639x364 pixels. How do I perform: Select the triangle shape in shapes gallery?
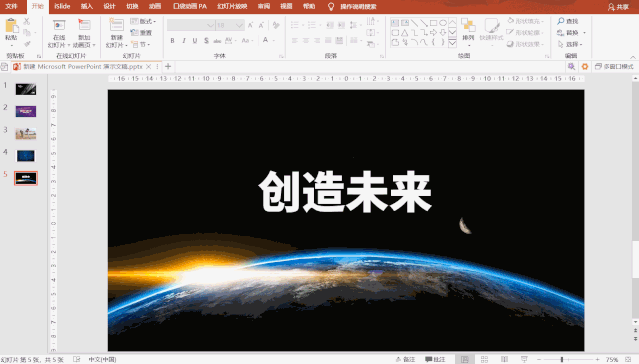(405, 33)
